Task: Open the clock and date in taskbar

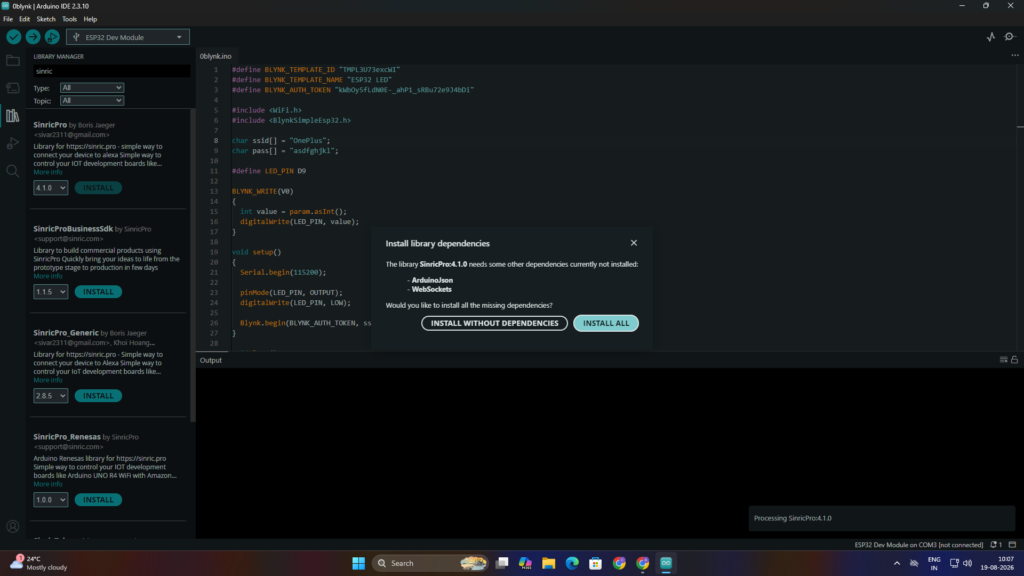Action: (x=997, y=563)
